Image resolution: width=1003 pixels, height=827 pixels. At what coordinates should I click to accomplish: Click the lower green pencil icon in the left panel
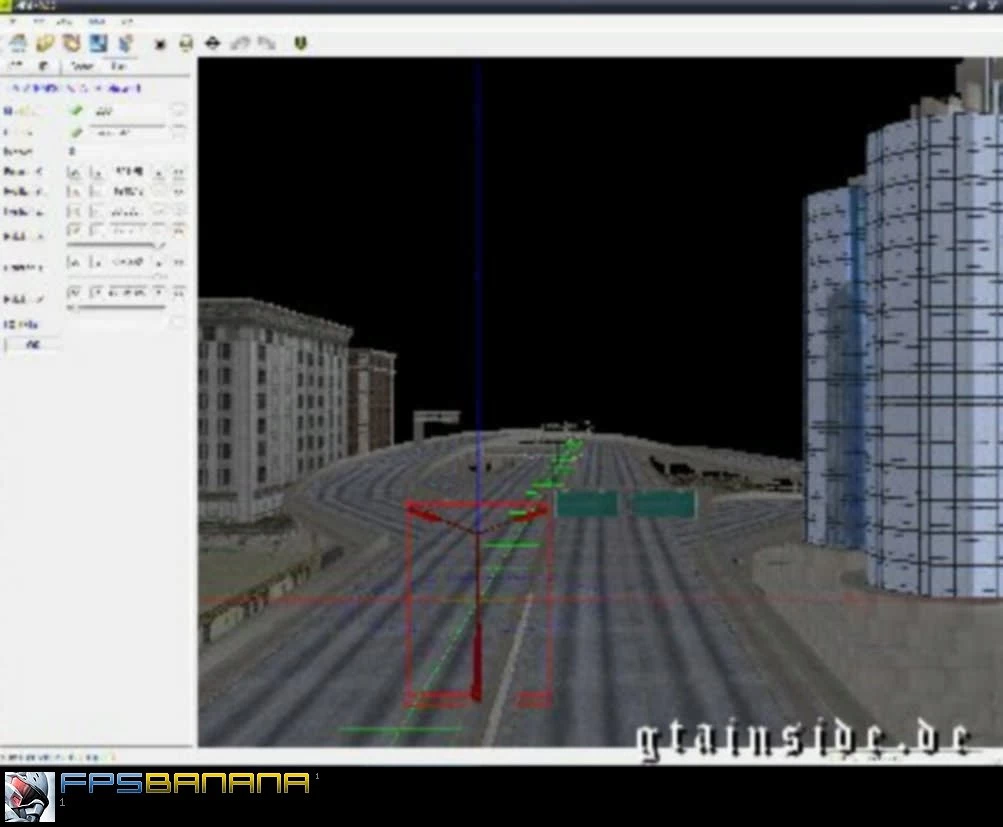click(77, 132)
